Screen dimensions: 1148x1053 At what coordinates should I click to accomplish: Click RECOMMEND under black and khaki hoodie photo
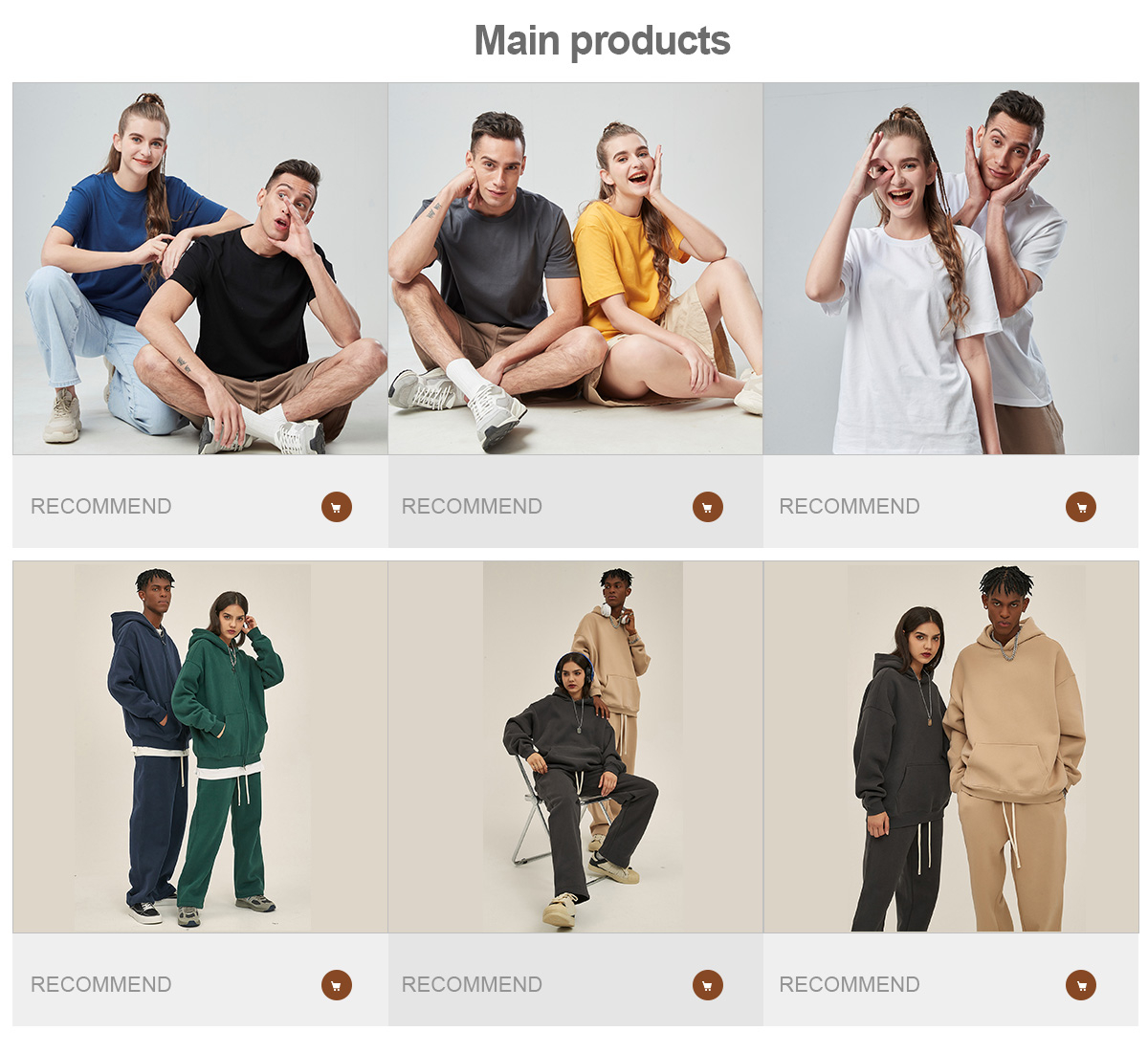(850, 985)
